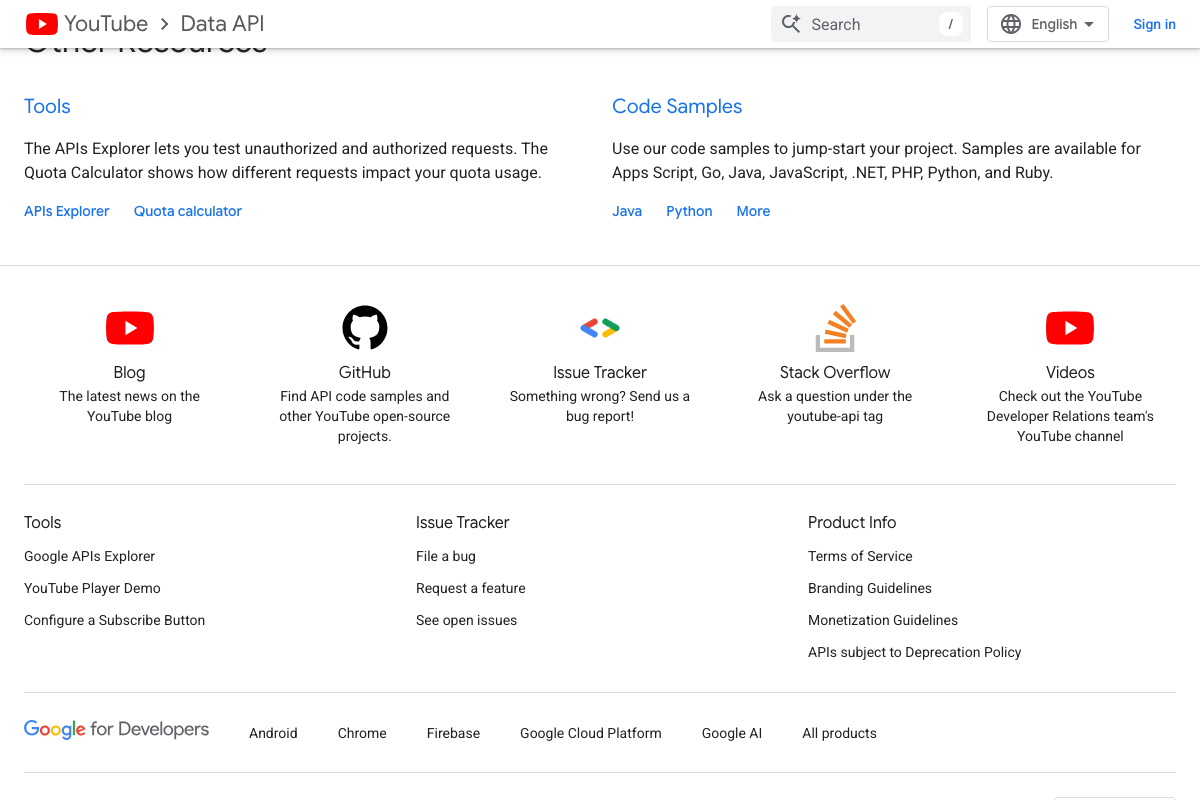Open the Issue Tracker card title
Screen dimensions: 1200x800
pyautogui.click(x=600, y=372)
